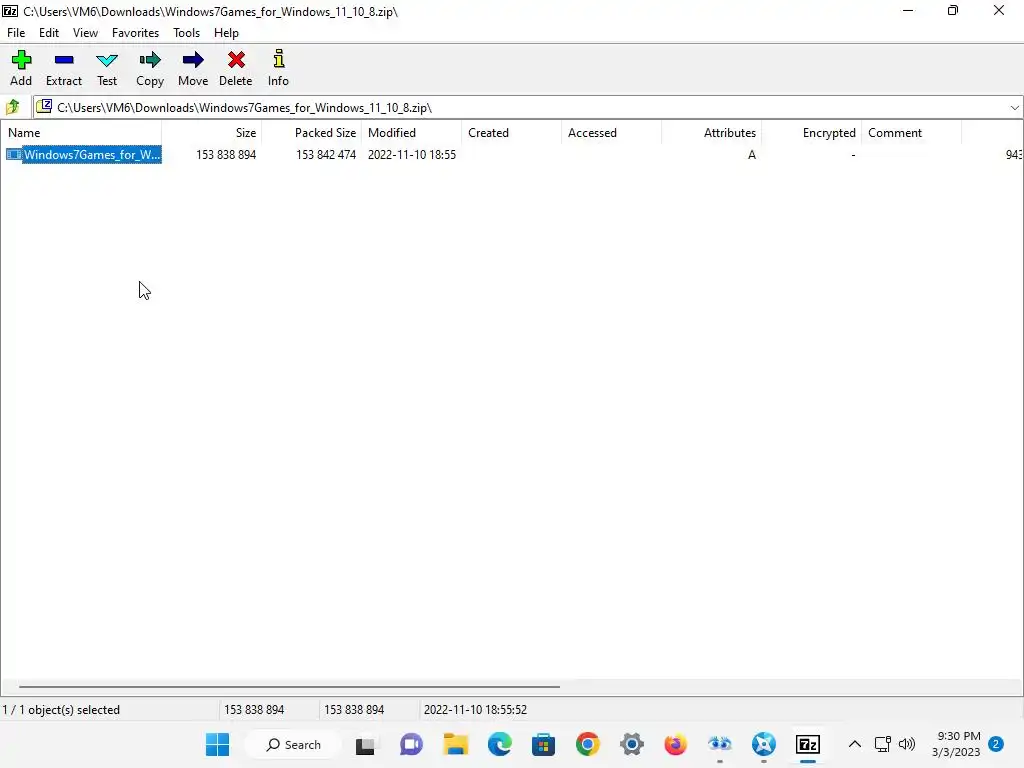Open the Info toolbar icon
Image resolution: width=1024 pixels, height=768 pixels.
(278, 68)
